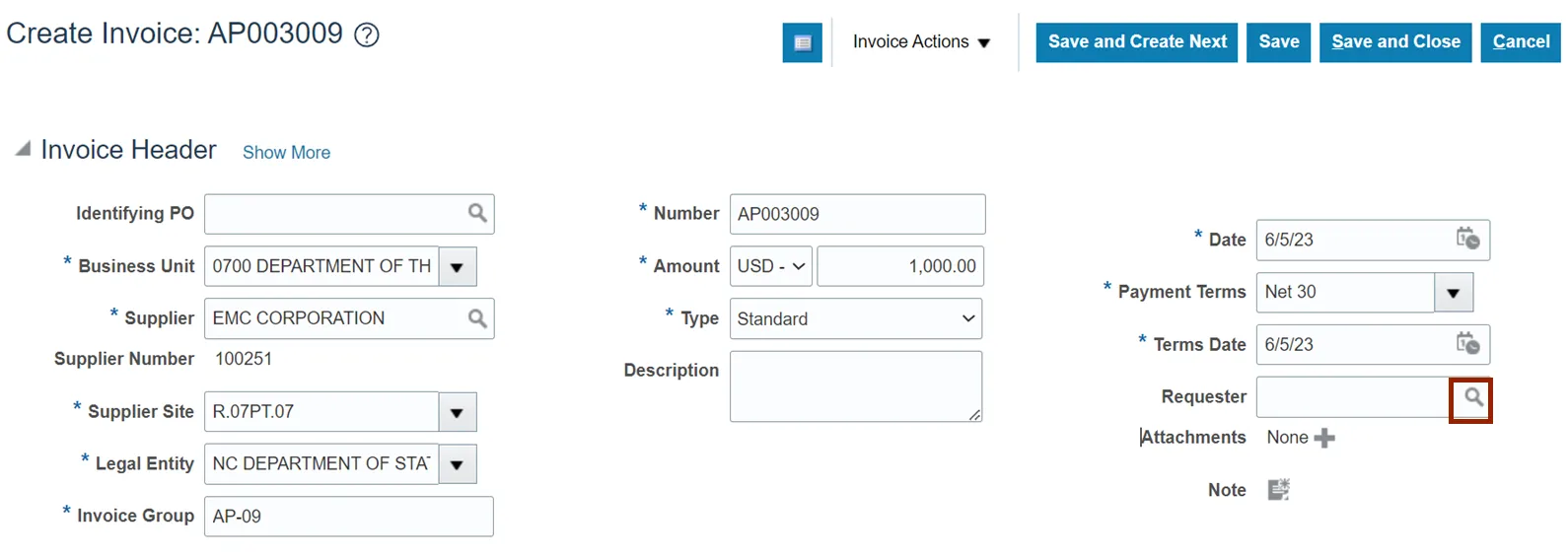Change the USD currency dropdown
This screenshot has height=557, width=1568.
pyautogui.click(x=770, y=266)
